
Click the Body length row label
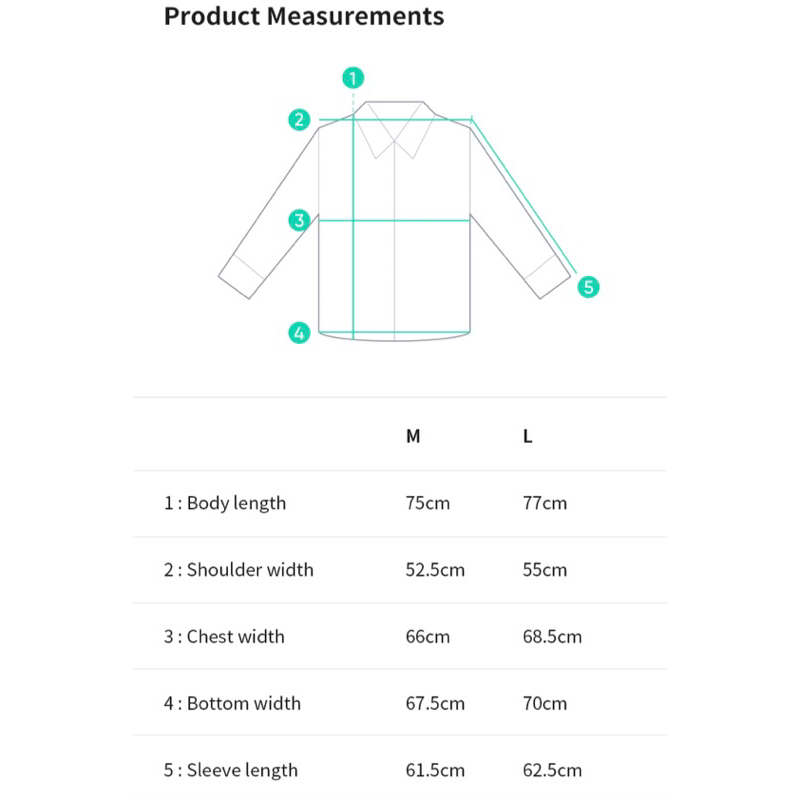click(225, 503)
